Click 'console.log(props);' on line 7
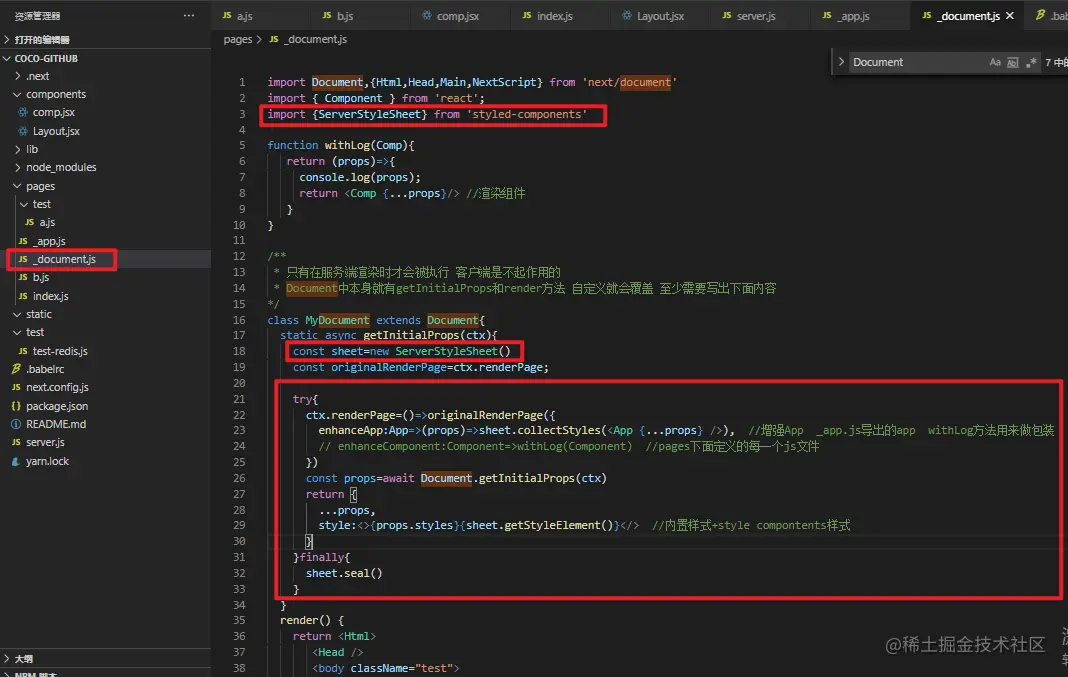Screen dimensions: 1068x677 click(x=360, y=177)
